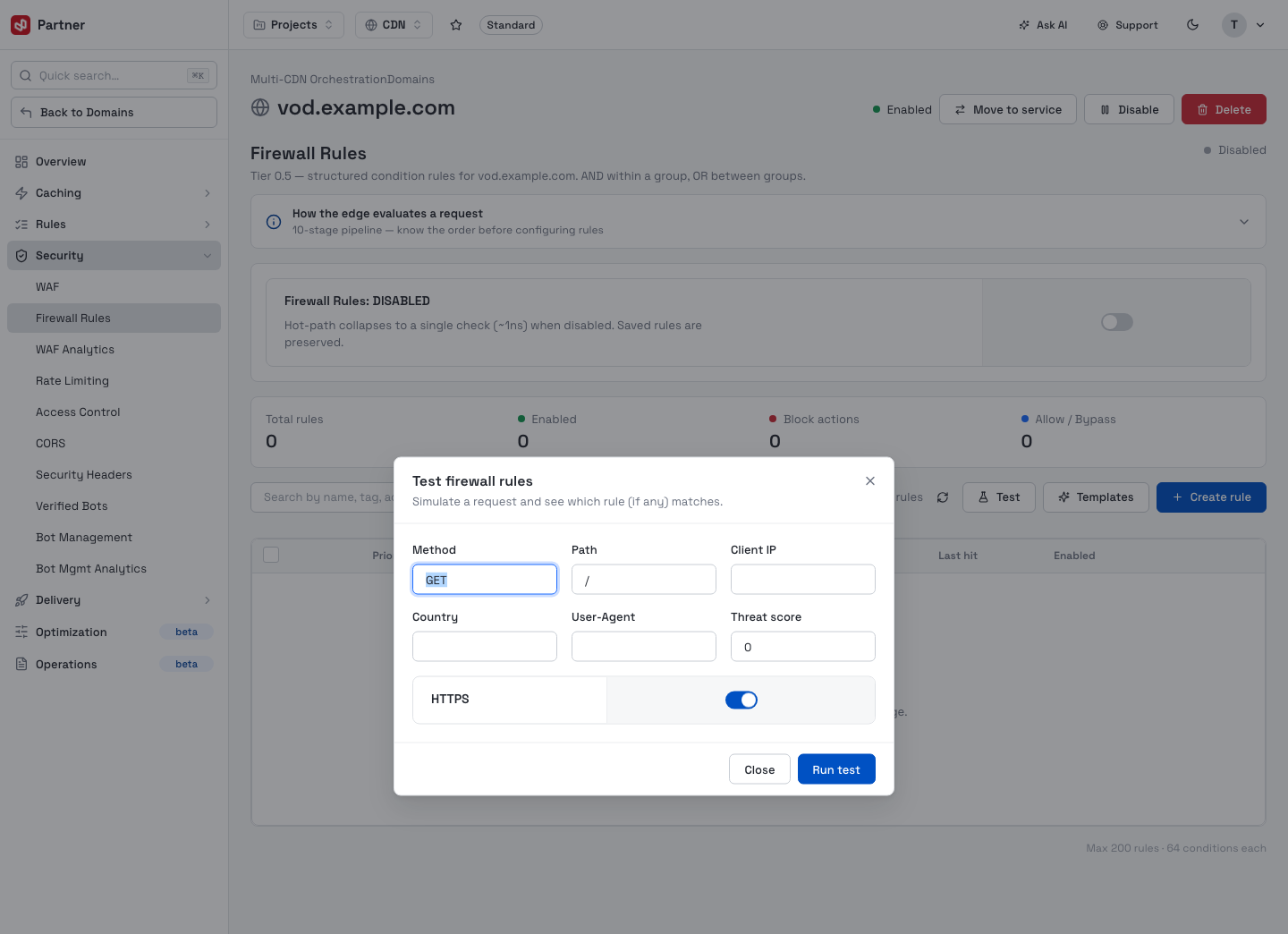The image size is (1288, 934).
Task: Turn off the HTTPS toggle
Action: (x=741, y=700)
